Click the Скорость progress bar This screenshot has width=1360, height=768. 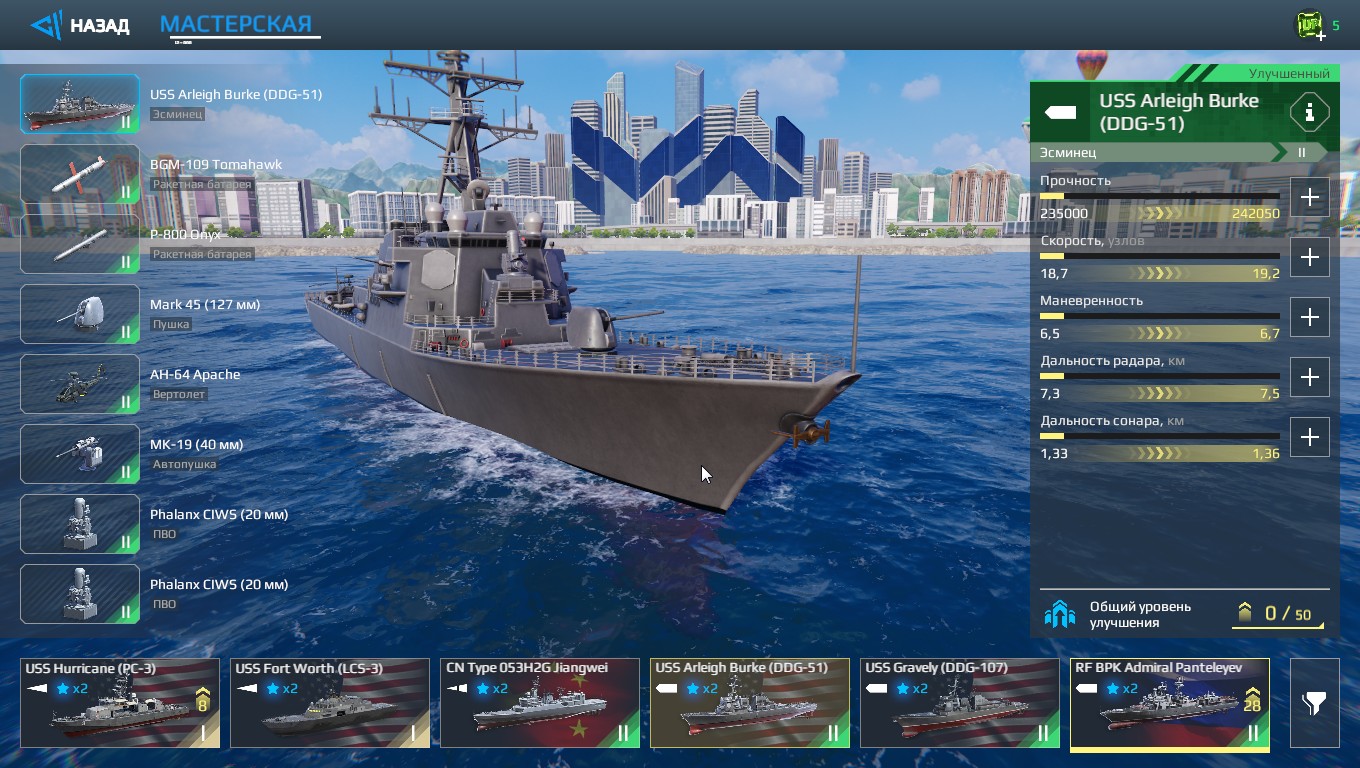[1160, 256]
